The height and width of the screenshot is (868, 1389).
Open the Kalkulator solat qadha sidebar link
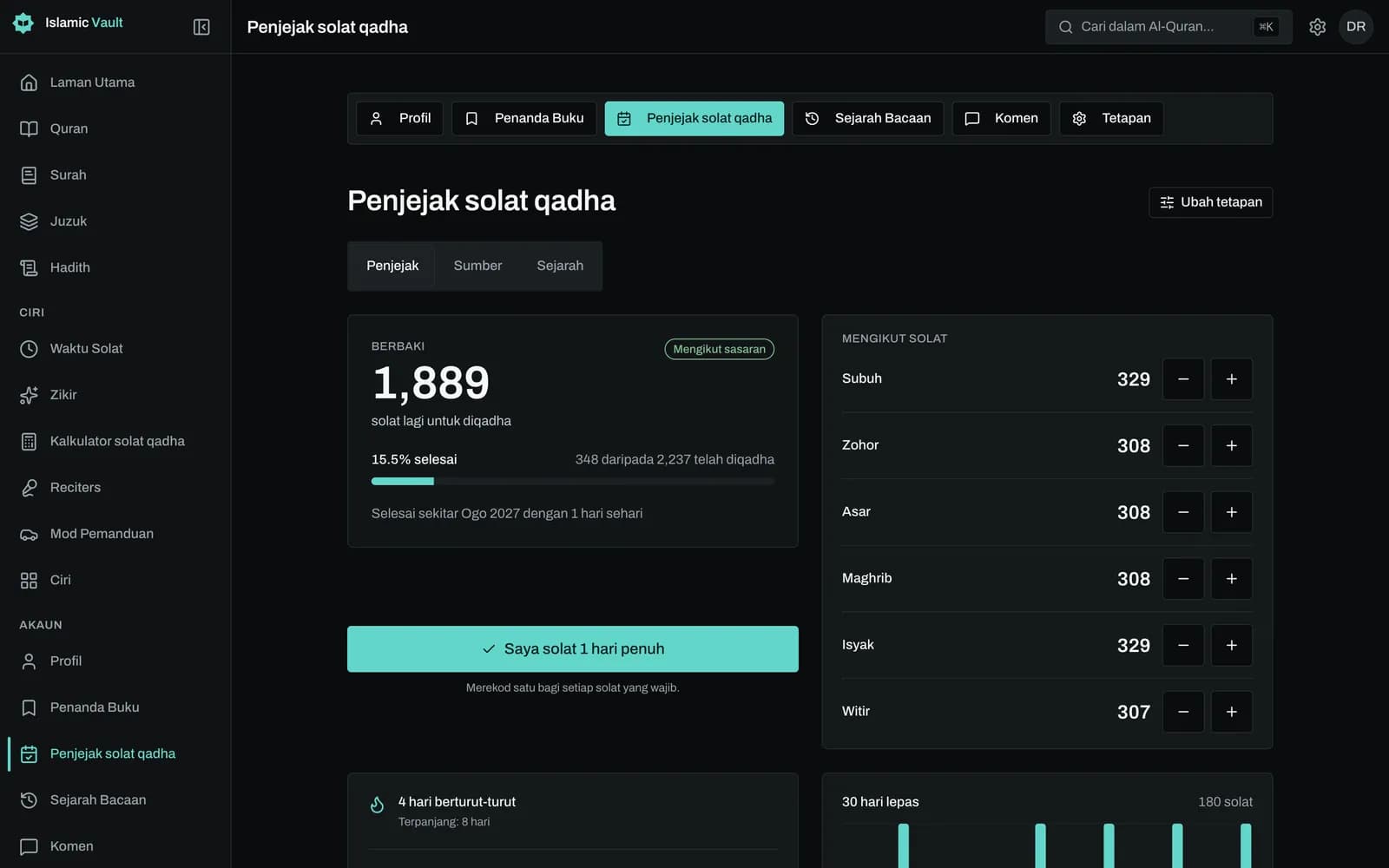pos(115,441)
